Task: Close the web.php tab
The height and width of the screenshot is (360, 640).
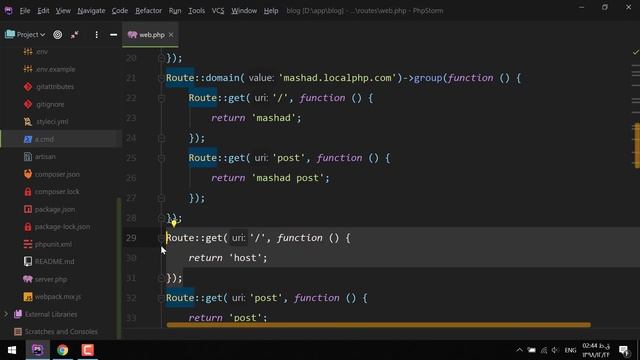Action: pos(171,35)
